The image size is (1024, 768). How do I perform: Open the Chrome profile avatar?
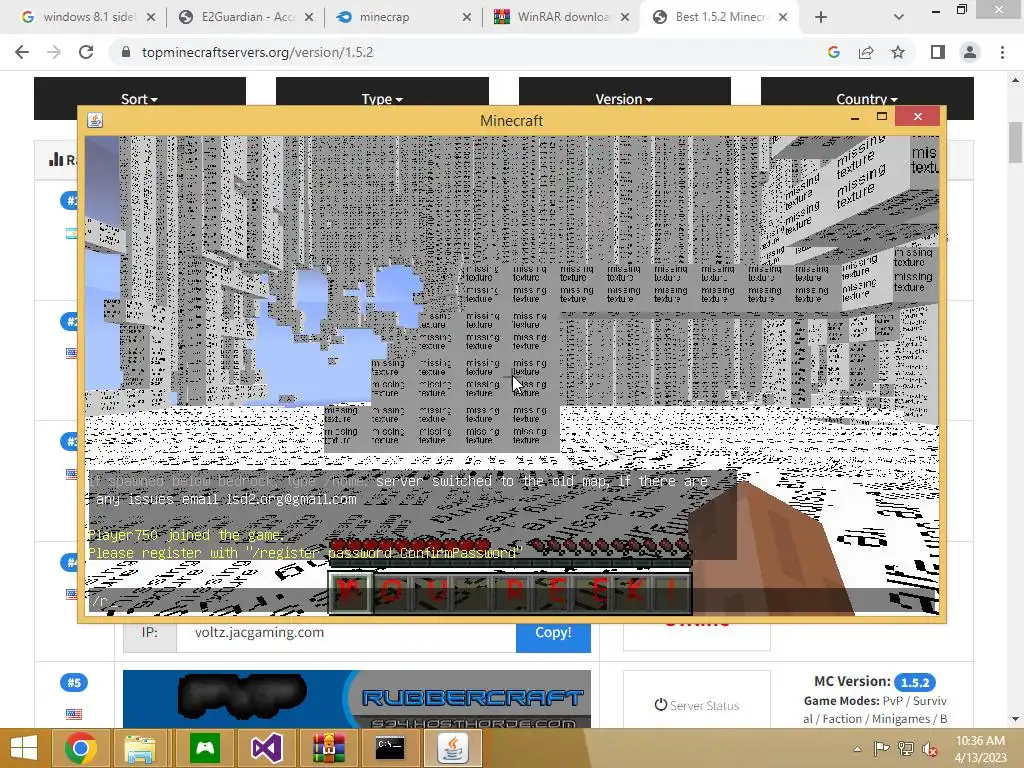(970, 52)
